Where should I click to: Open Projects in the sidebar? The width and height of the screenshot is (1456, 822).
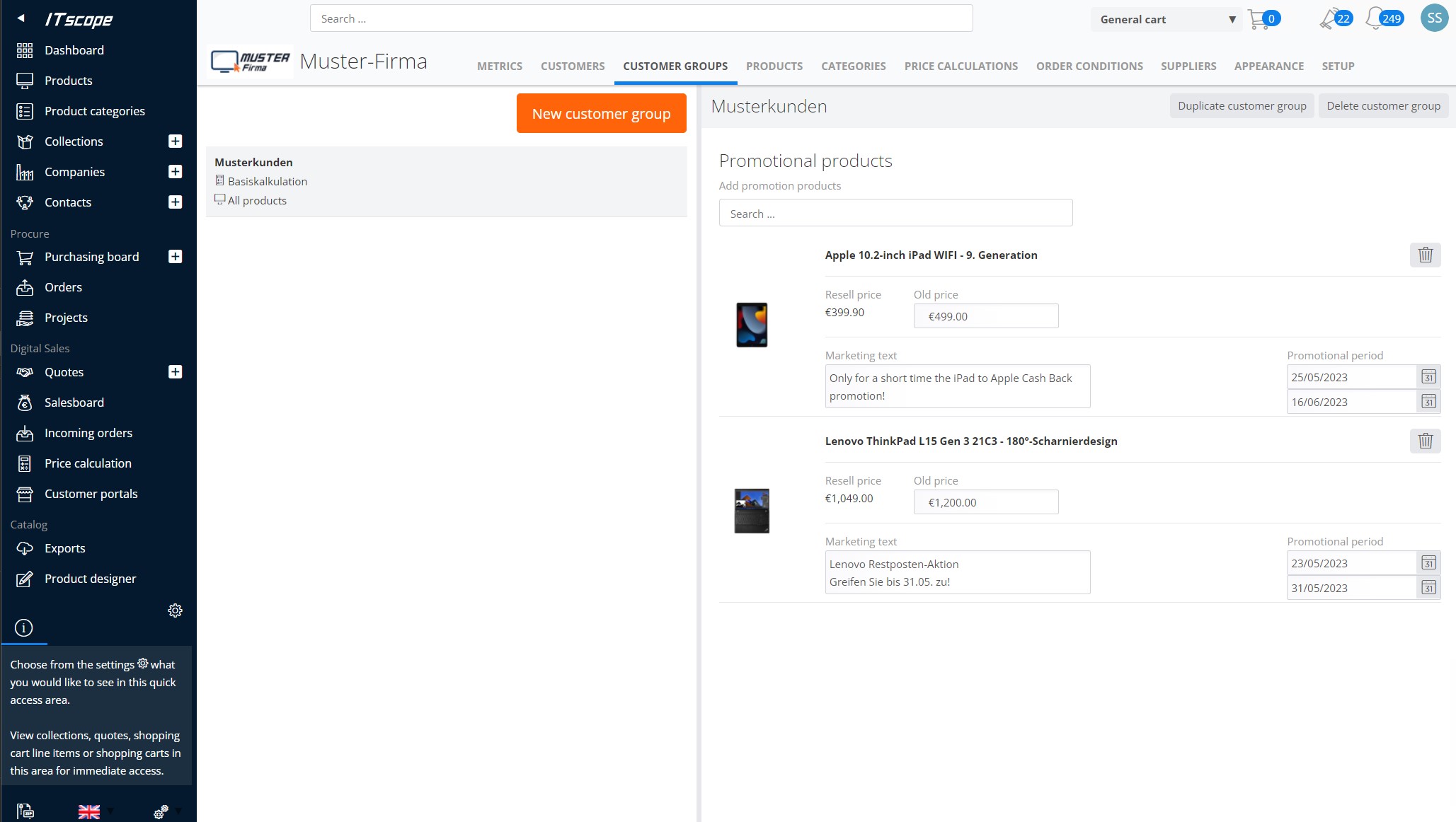66,318
